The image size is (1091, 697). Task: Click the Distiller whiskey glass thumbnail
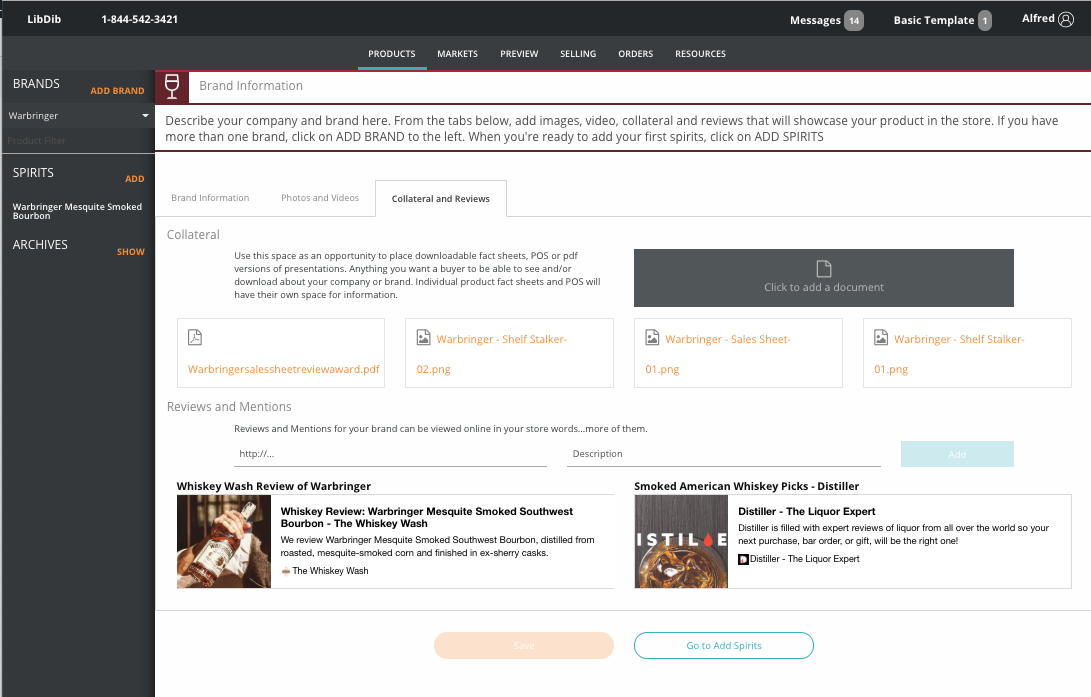(x=681, y=542)
